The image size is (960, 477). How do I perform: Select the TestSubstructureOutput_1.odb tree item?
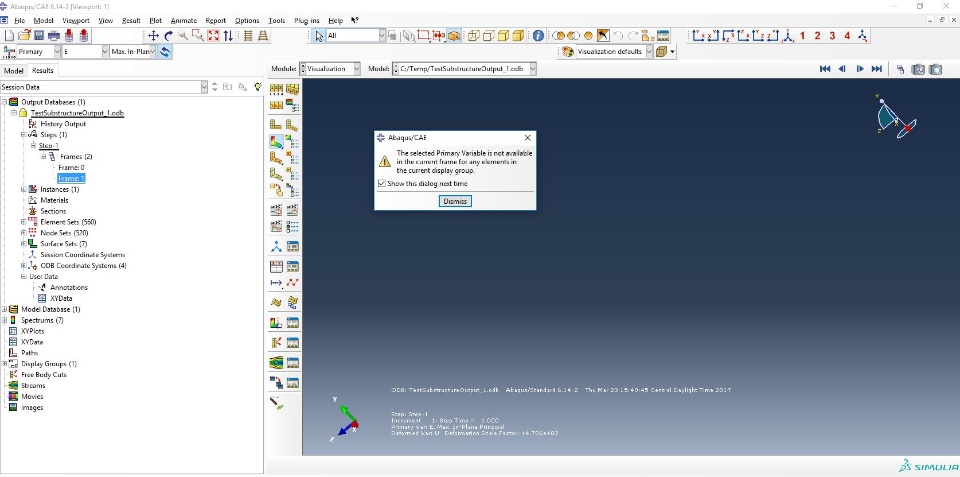pos(77,113)
